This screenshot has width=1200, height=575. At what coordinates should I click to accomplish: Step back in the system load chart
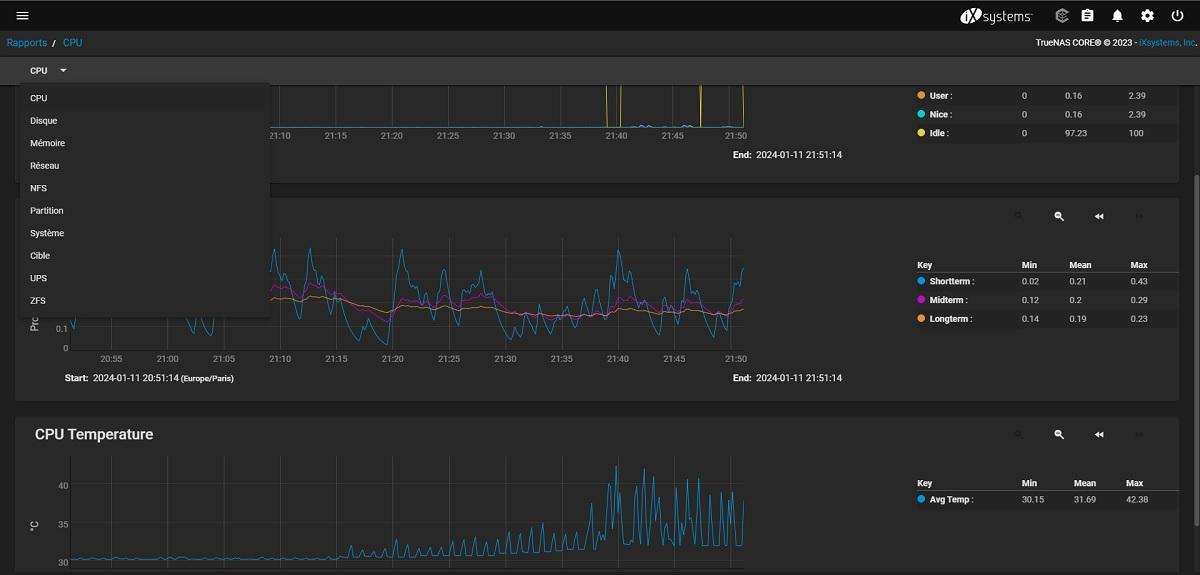(1099, 216)
